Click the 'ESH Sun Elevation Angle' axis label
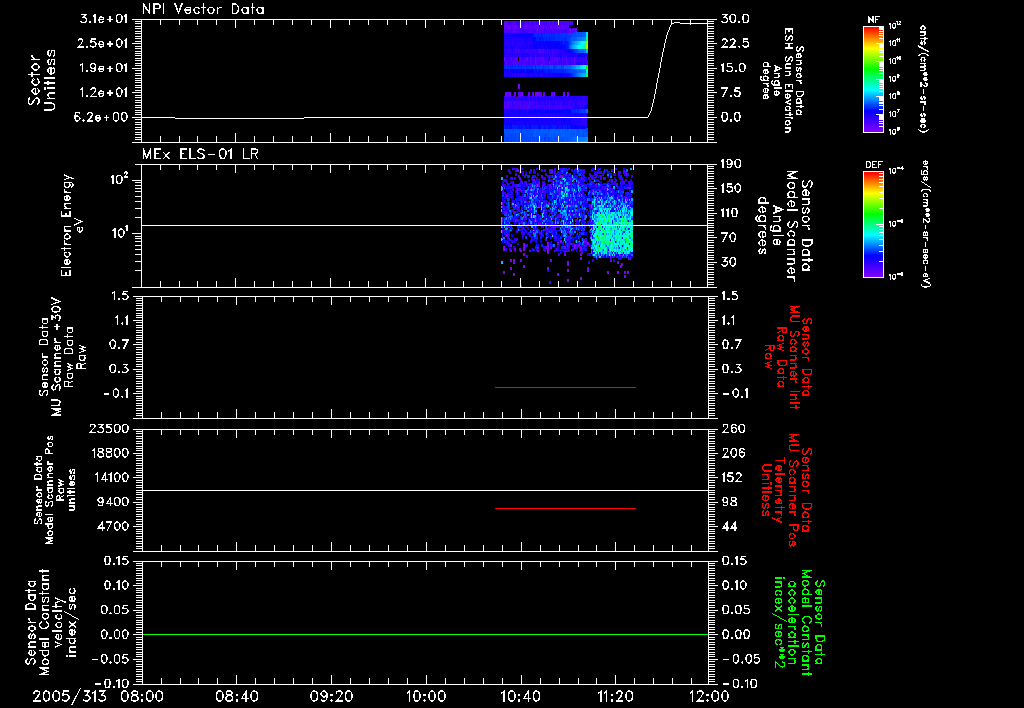Screen dimensions: 1024x708 (782, 80)
